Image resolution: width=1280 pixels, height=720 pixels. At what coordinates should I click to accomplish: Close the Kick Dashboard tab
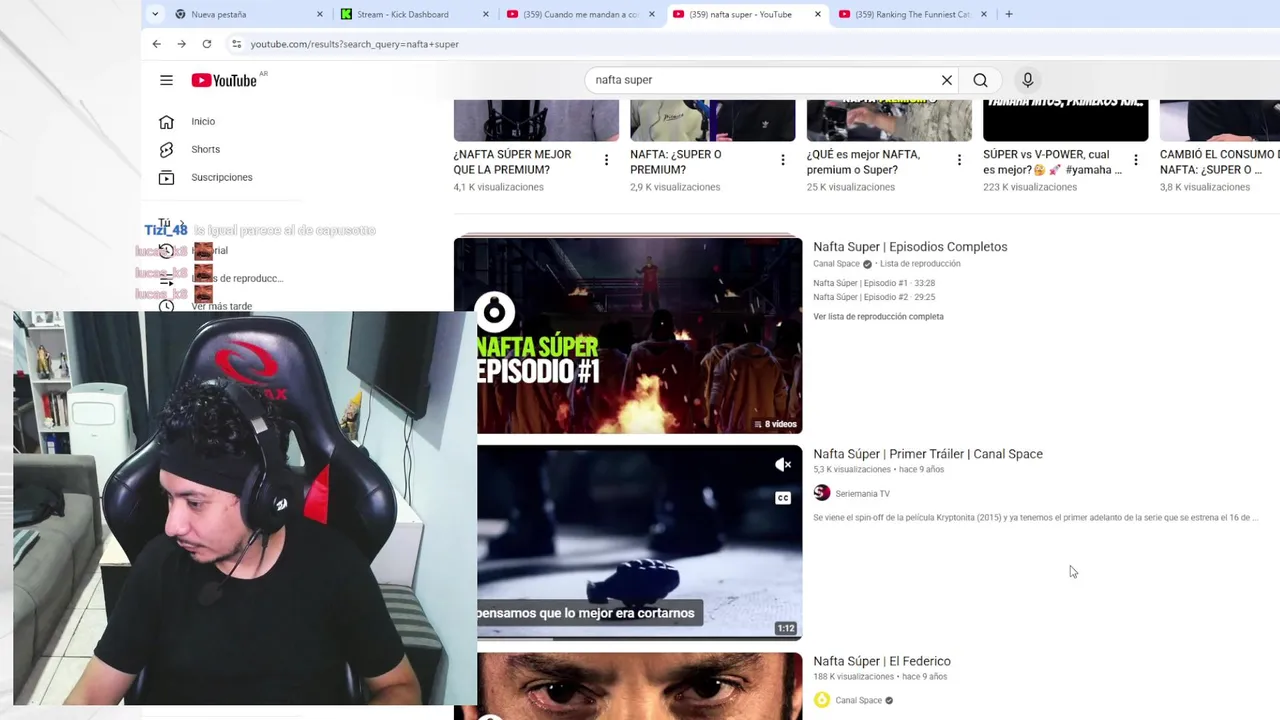coord(486,14)
